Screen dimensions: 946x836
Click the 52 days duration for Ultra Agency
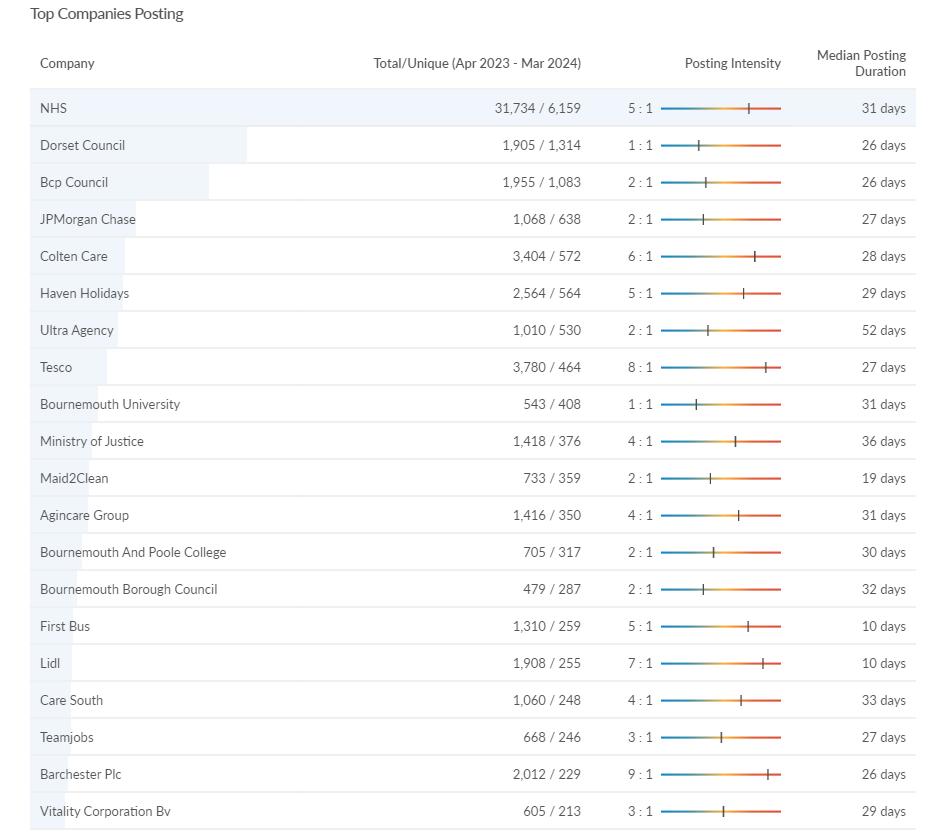(x=883, y=331)
